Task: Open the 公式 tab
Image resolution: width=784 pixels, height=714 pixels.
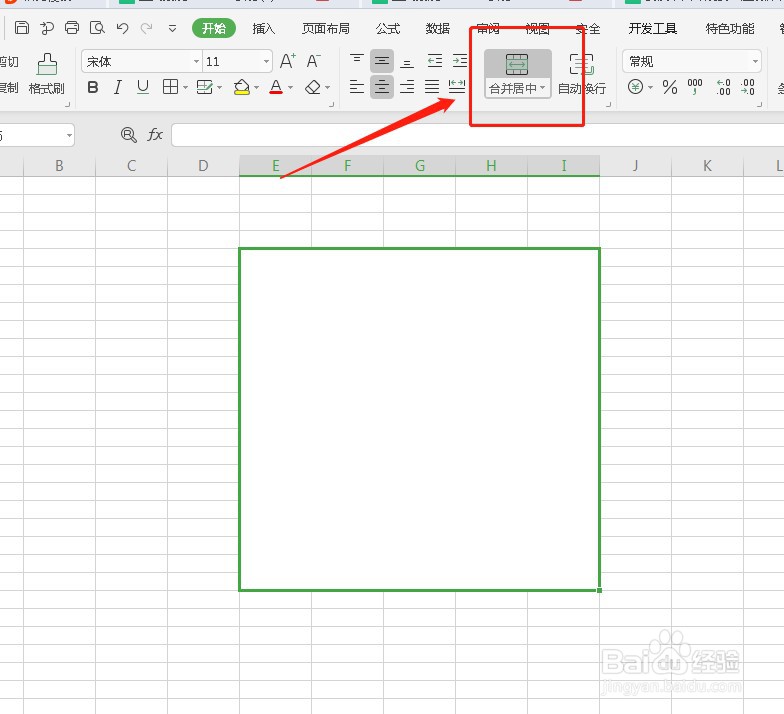Action: (388, 28)
